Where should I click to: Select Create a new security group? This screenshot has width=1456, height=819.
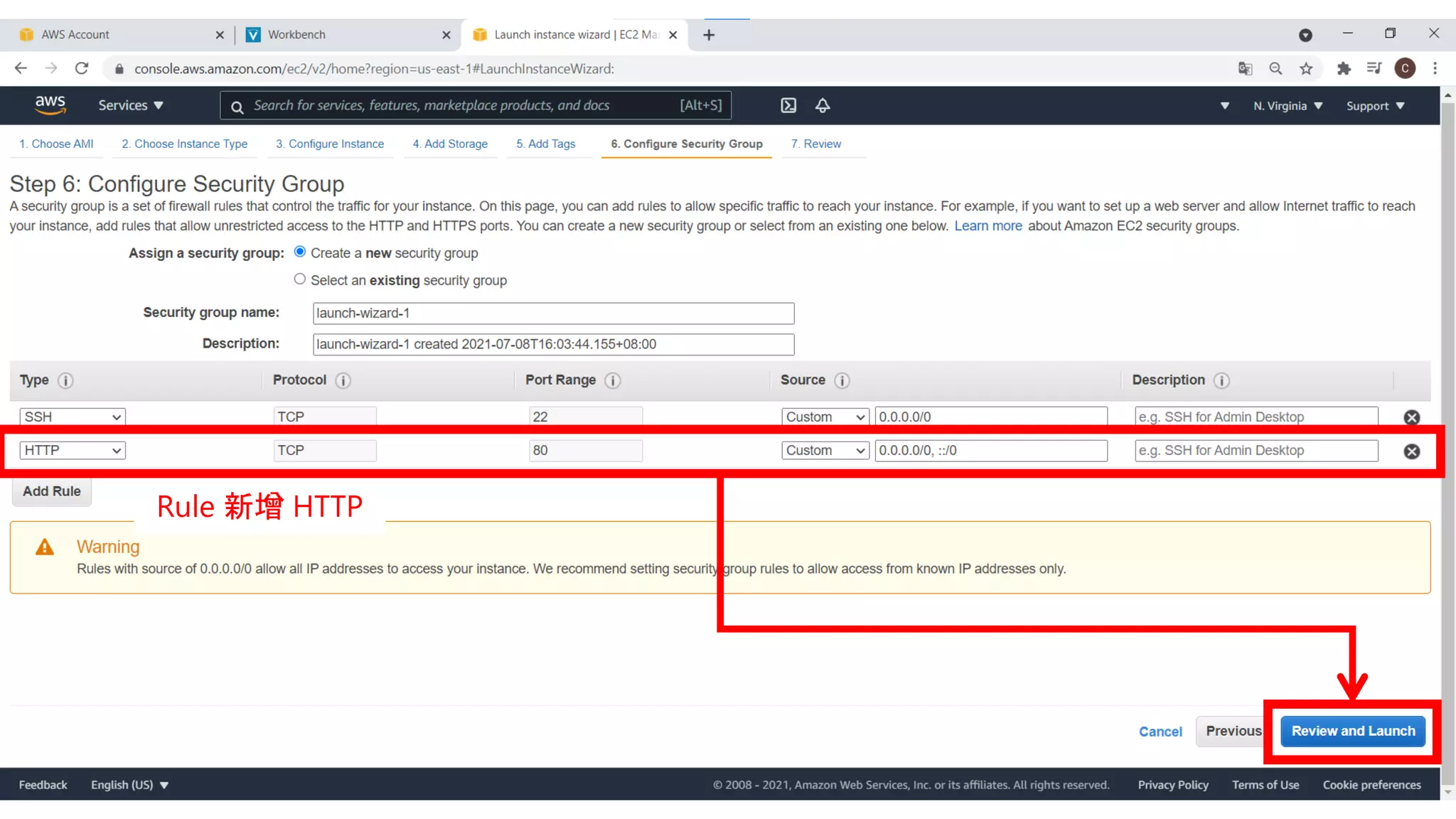(300, 252)
